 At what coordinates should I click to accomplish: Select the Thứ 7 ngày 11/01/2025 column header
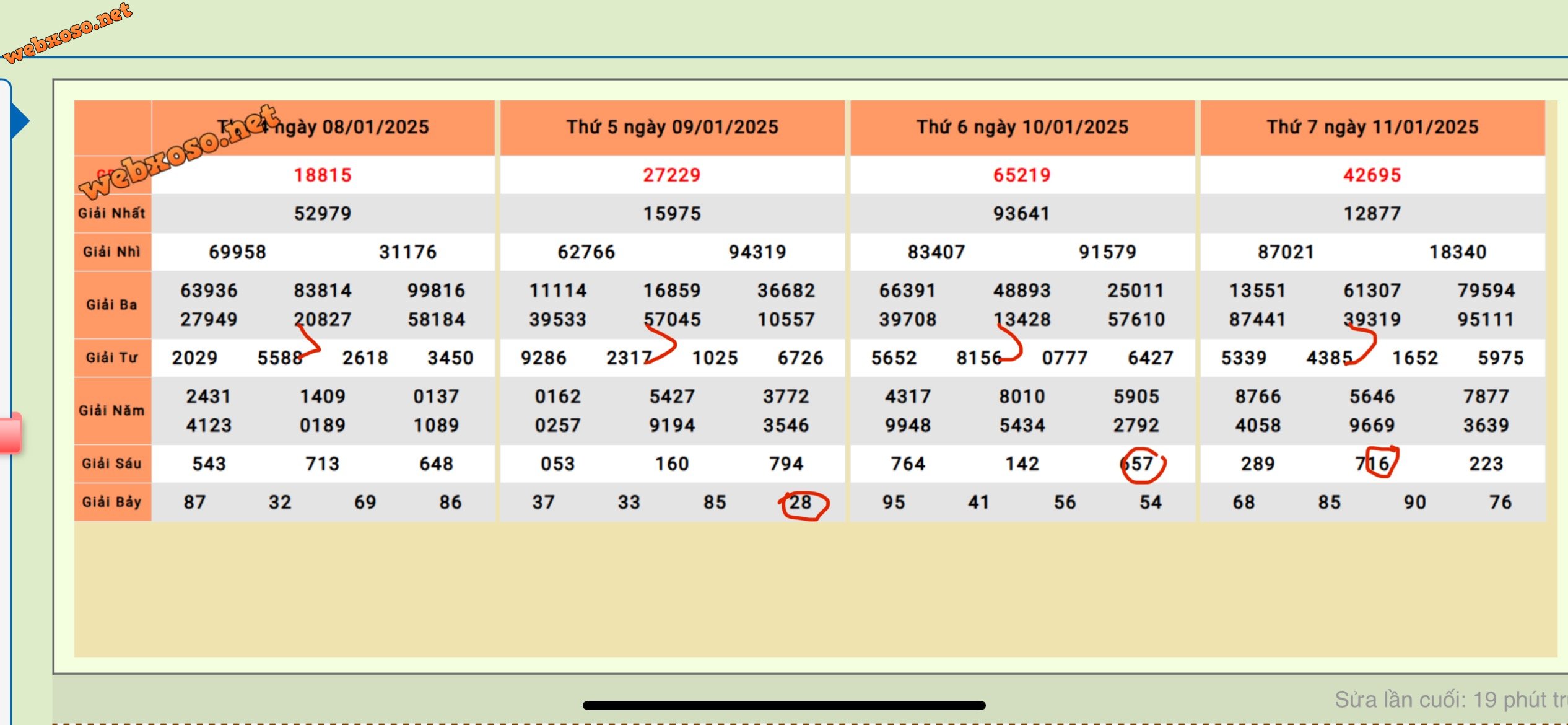click(1372, 127)
